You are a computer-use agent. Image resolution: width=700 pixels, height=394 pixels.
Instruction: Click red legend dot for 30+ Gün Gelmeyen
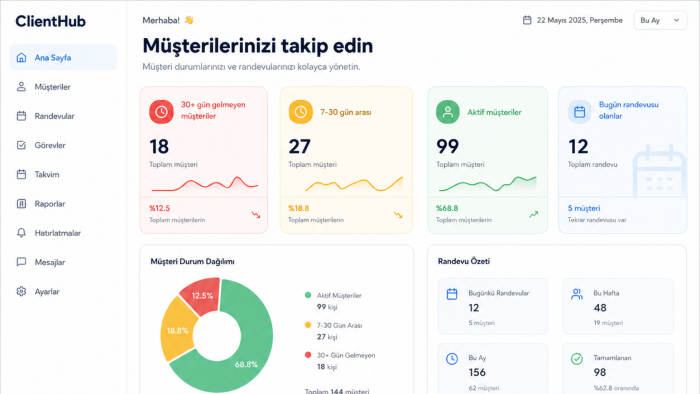click(x=308, y=355)
